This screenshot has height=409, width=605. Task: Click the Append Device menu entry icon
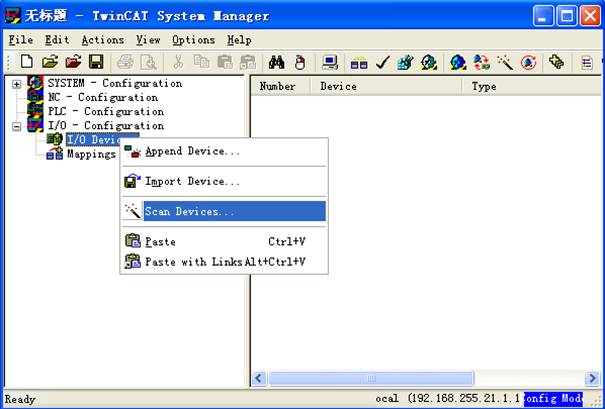tap(132, 152)
